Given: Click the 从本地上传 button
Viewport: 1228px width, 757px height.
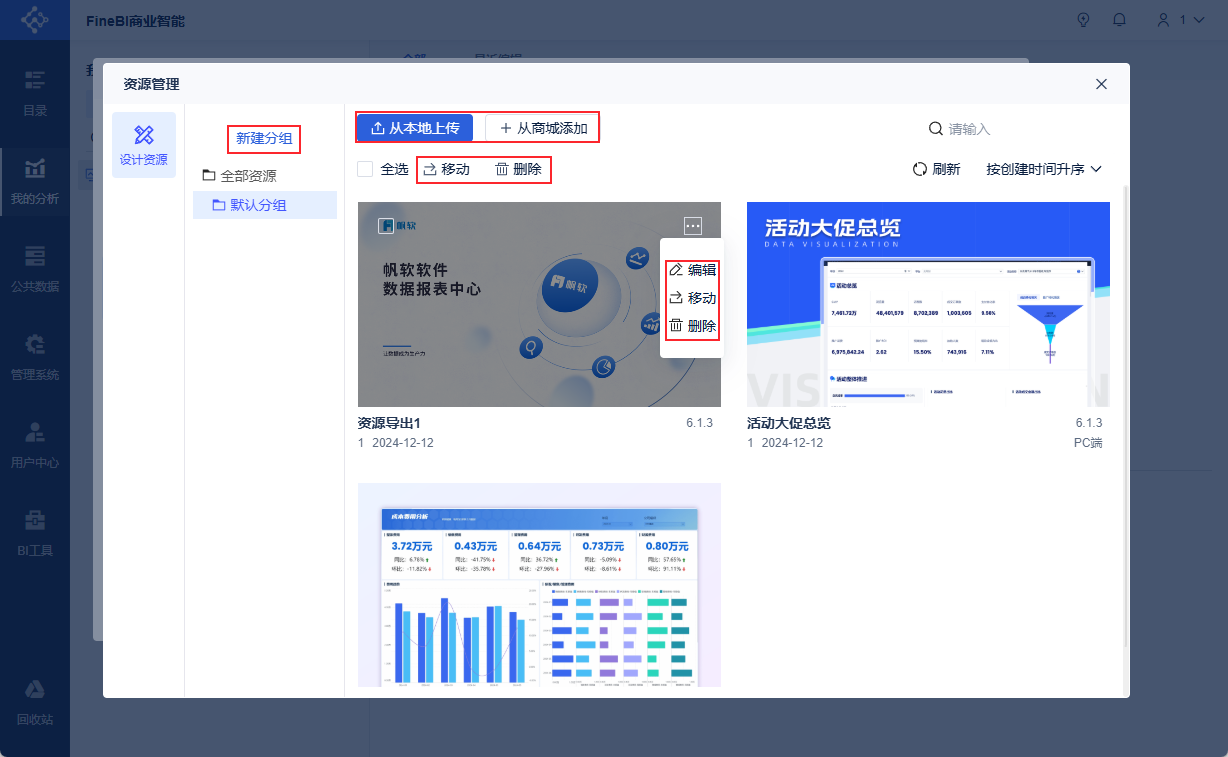Looking at the screenshot, I should pos(415,128).
